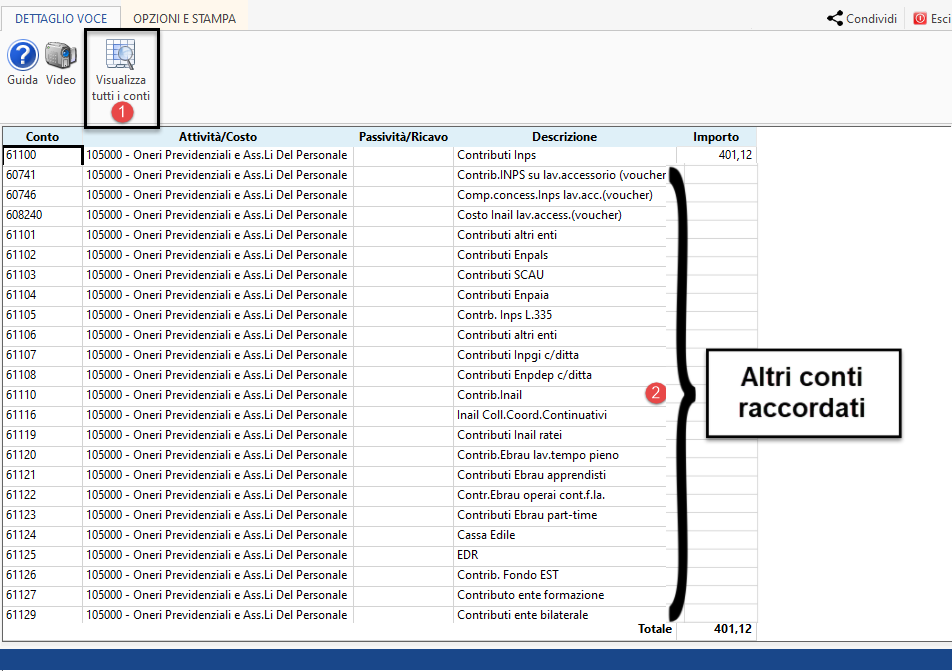Select account cell 61116

(42, 415)
